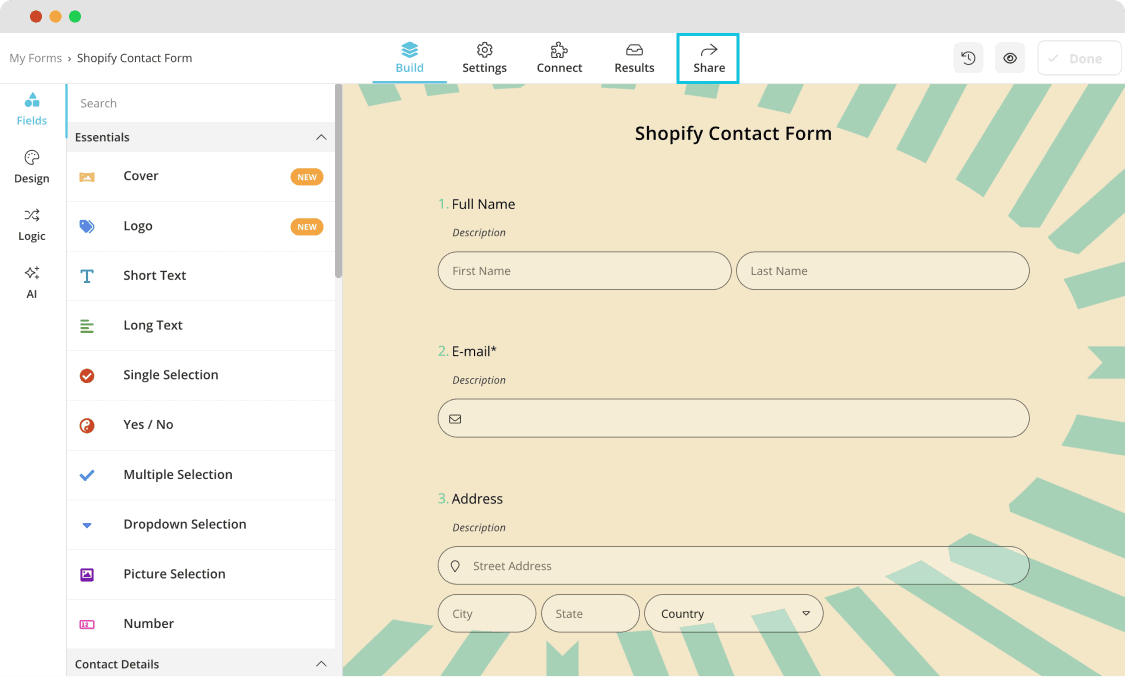This screenshot has height=677, width=1125.
Task: Click the E-mail input field
Action: [x=733, y=418]
